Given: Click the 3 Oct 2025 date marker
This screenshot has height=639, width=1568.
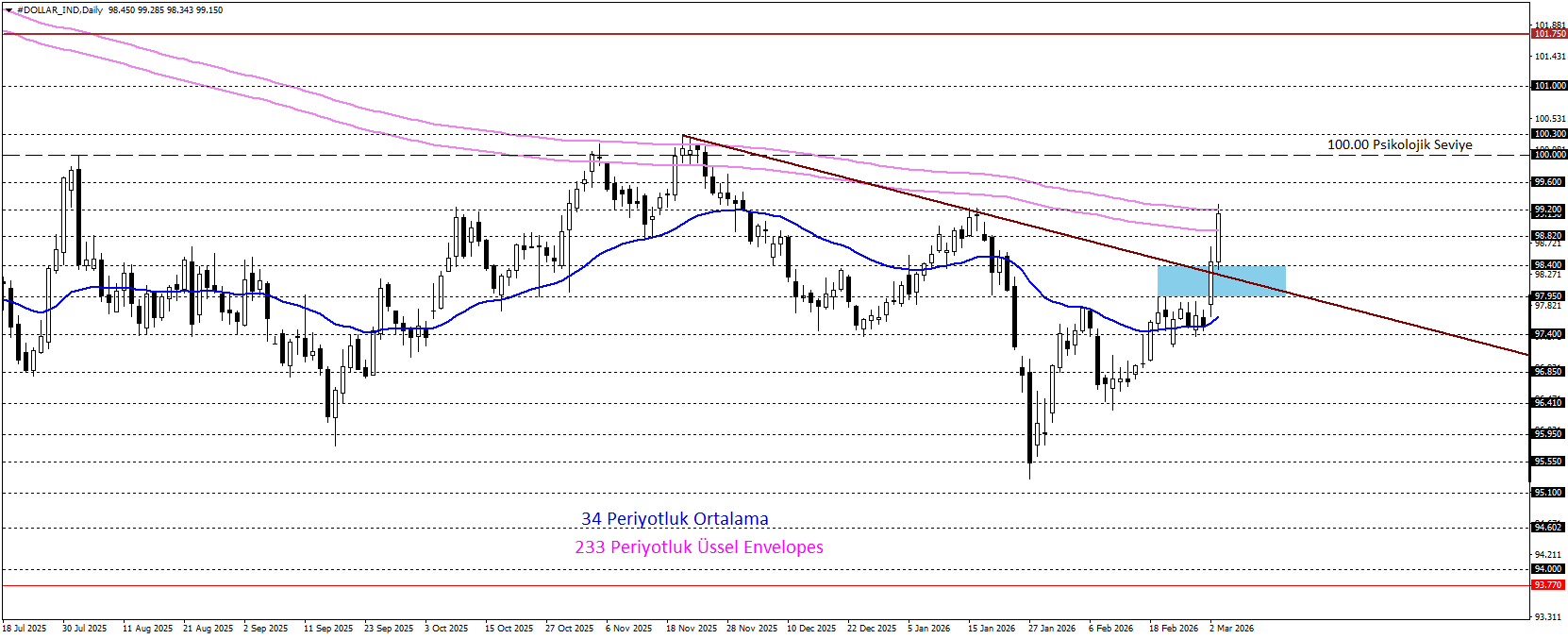Looking at the screenshot, I should (446, 629).
